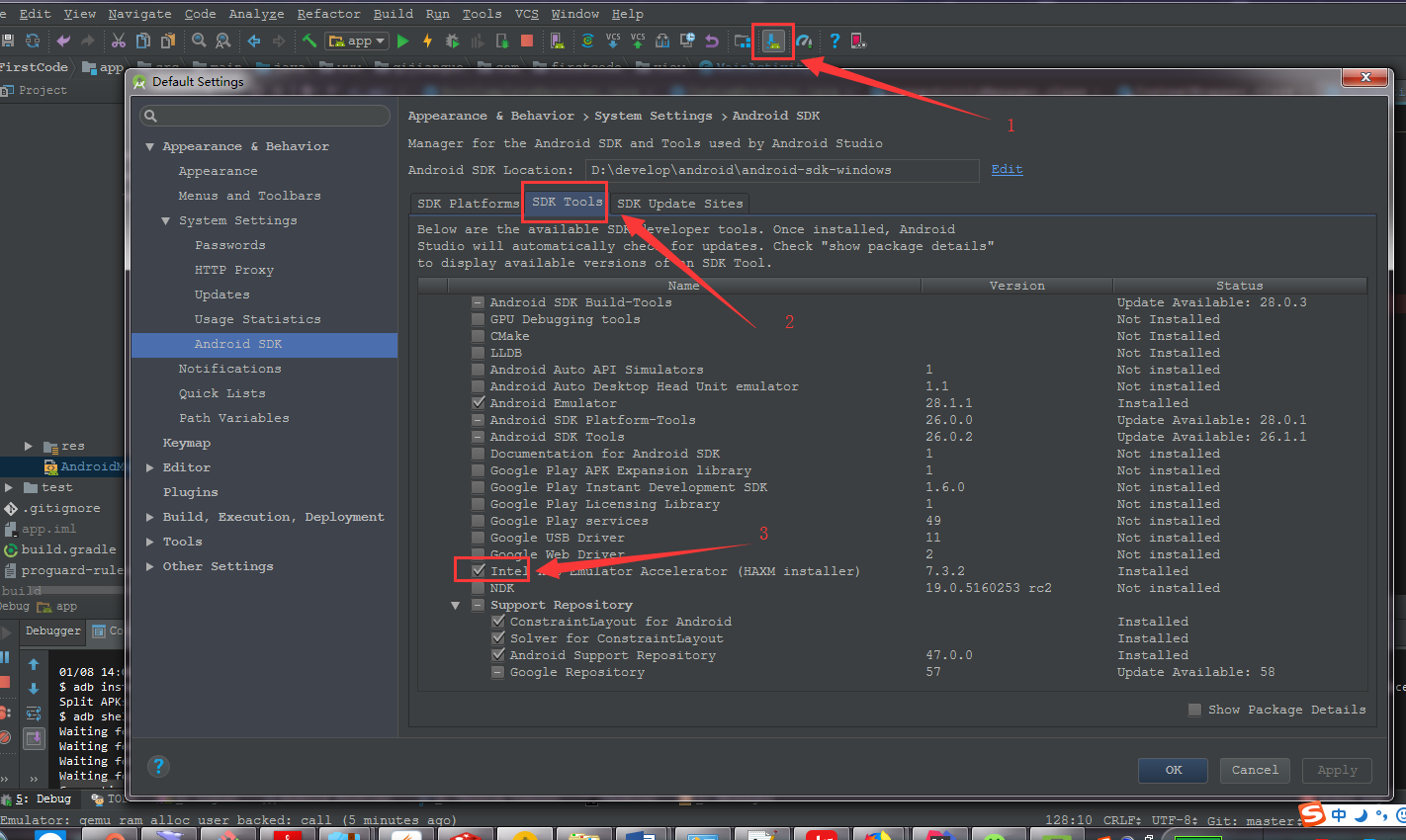This screenshot has width=1406, height=840.
Task: Click the Project Structure icon
Action: tap(743, 41)
